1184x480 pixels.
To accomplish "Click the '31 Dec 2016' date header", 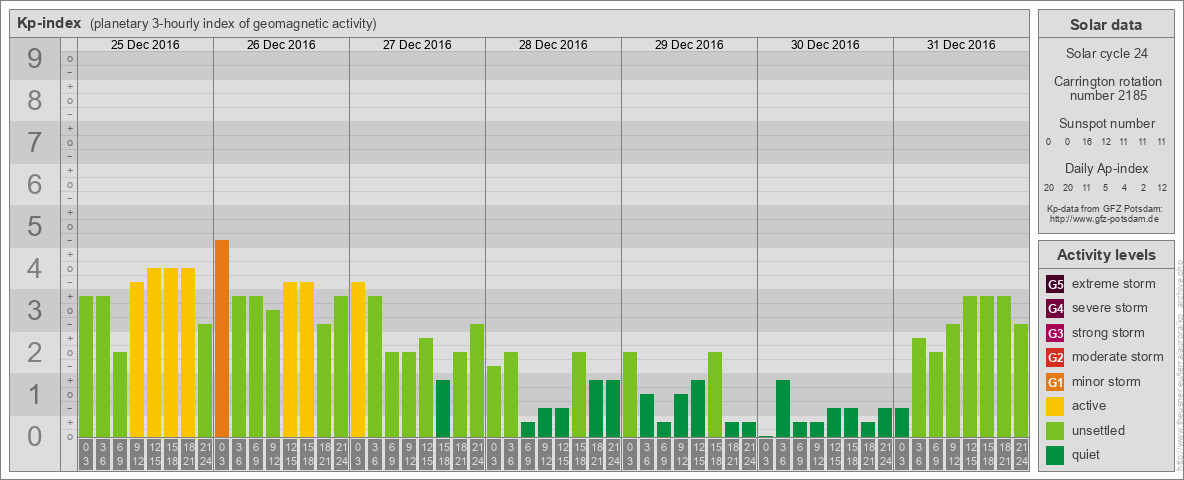I will pyautogui.click(x=961, y=45).
